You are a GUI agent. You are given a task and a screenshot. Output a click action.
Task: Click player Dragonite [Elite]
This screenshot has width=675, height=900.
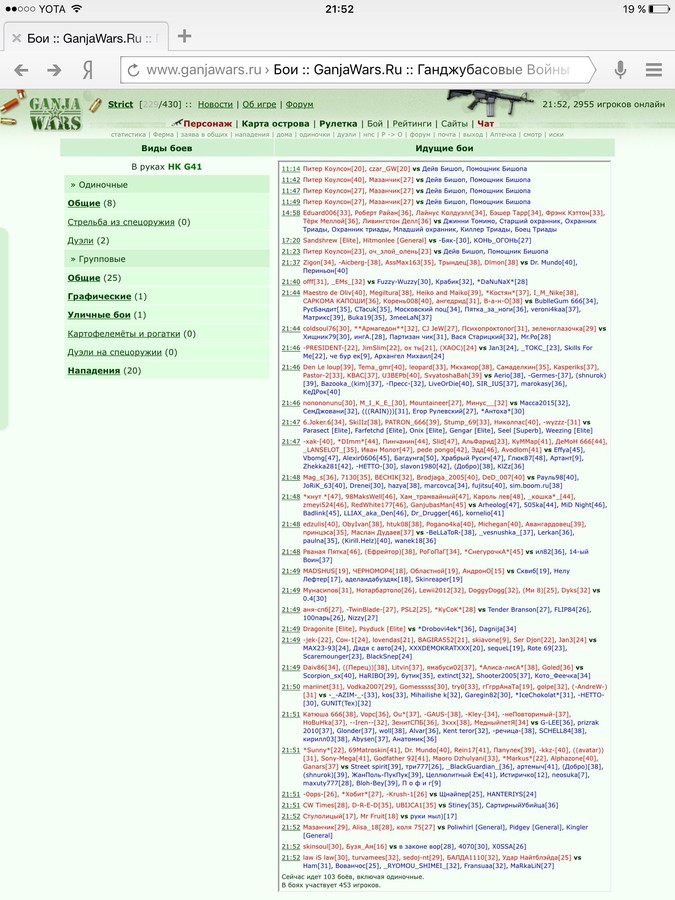(x=328, y=629)
